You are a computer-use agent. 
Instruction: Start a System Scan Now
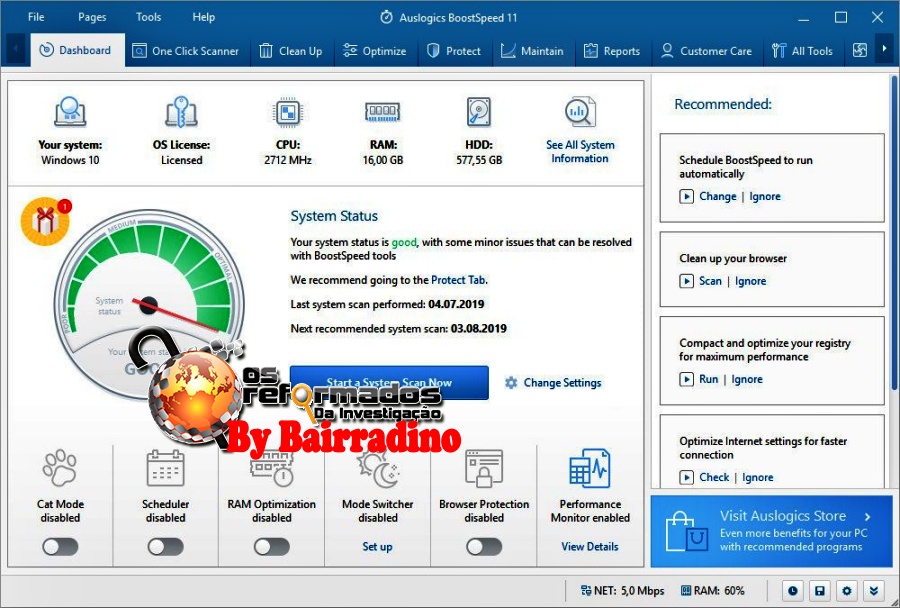pyautogui.click(x=389, y=382)
